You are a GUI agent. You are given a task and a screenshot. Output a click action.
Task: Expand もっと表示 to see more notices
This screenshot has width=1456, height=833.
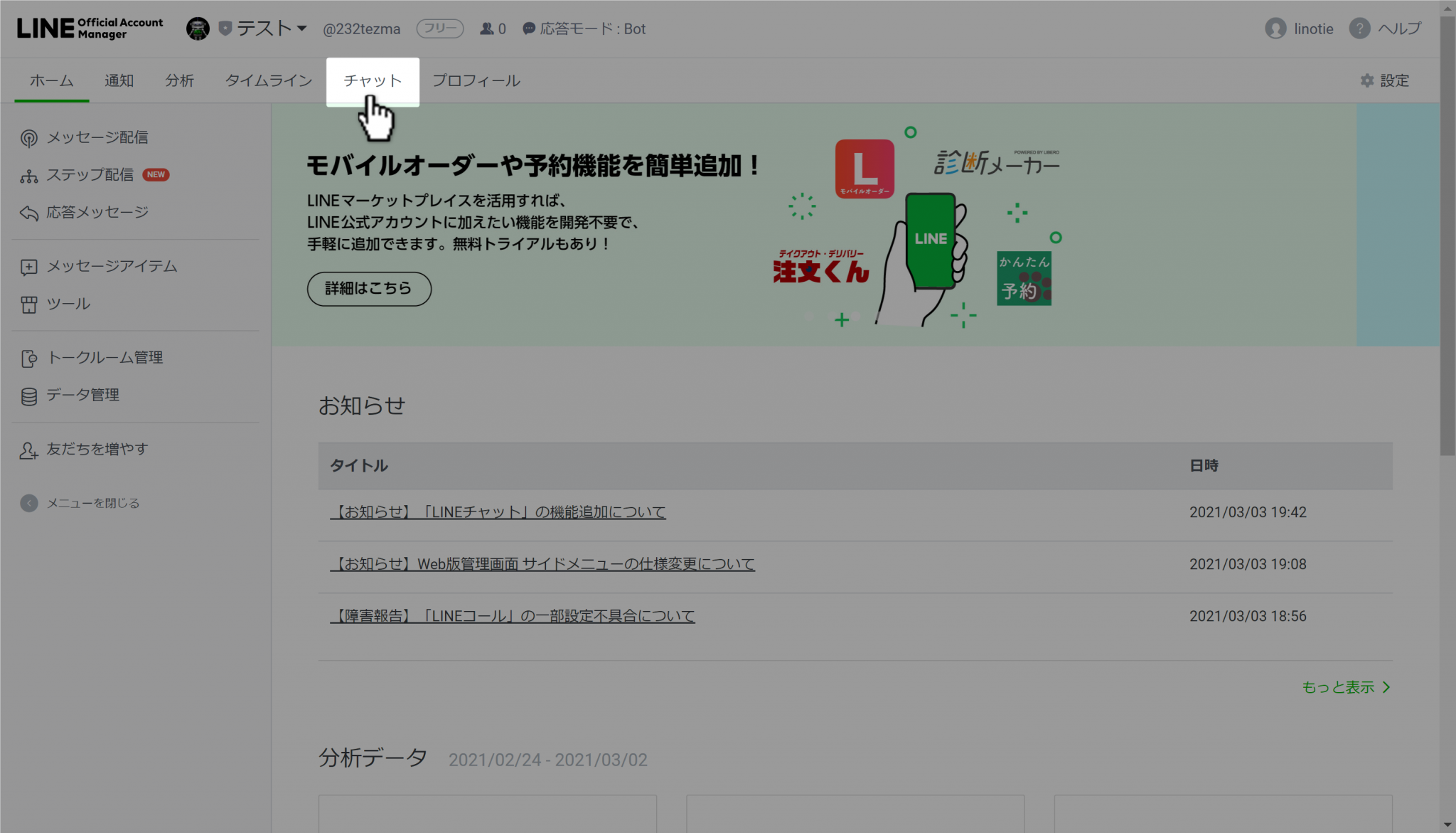1345,687
